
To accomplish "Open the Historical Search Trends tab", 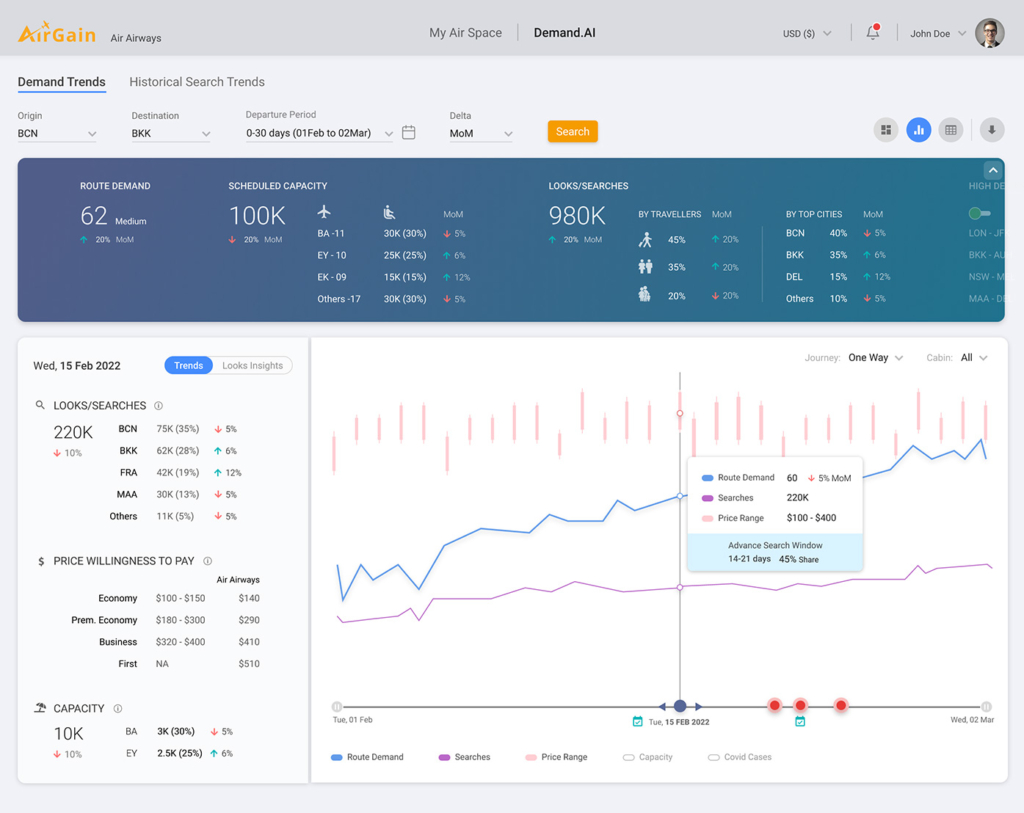I will coord(196,82).
